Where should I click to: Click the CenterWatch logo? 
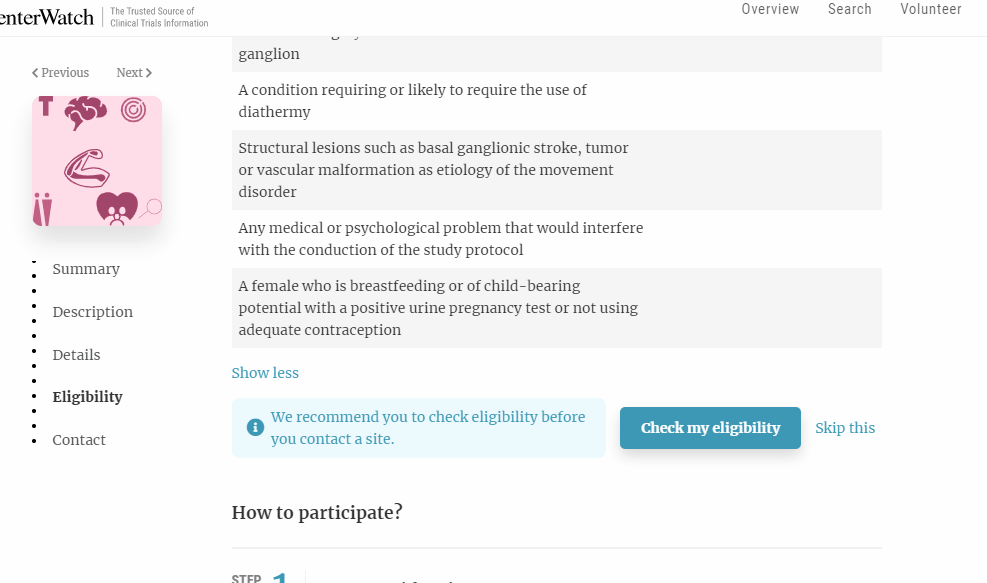click(x=46, y=17)
